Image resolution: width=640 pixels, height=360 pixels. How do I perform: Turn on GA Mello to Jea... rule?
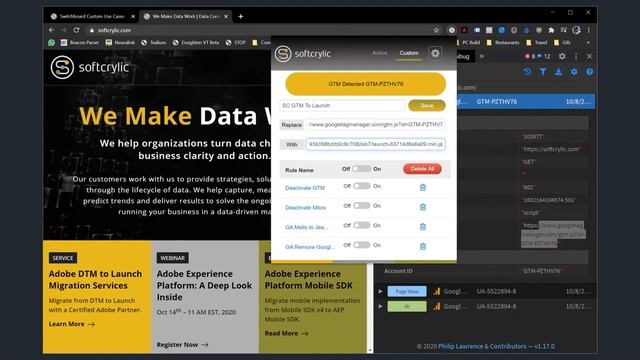click(362, 225)
